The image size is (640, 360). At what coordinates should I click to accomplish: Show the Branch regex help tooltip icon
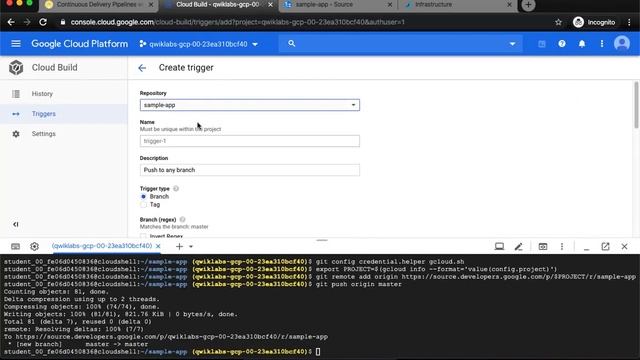coord(182,220)
